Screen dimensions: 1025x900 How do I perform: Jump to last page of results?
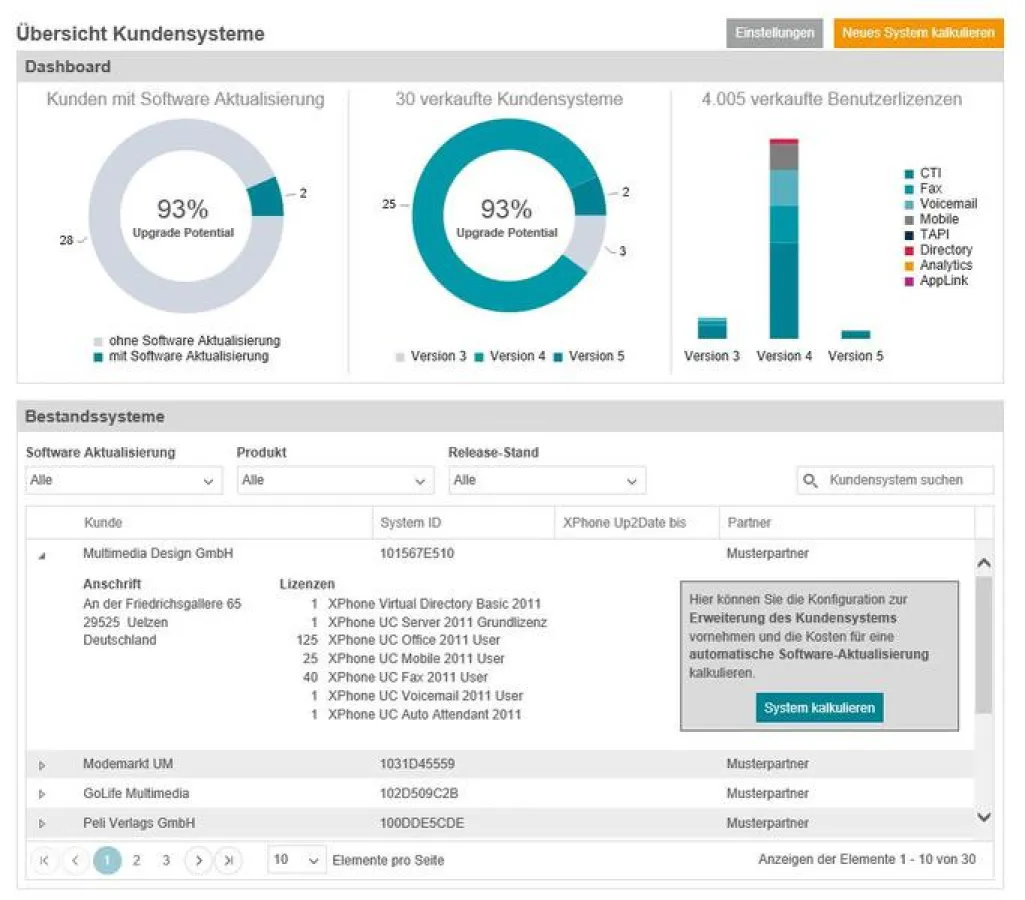coord(229,860)
